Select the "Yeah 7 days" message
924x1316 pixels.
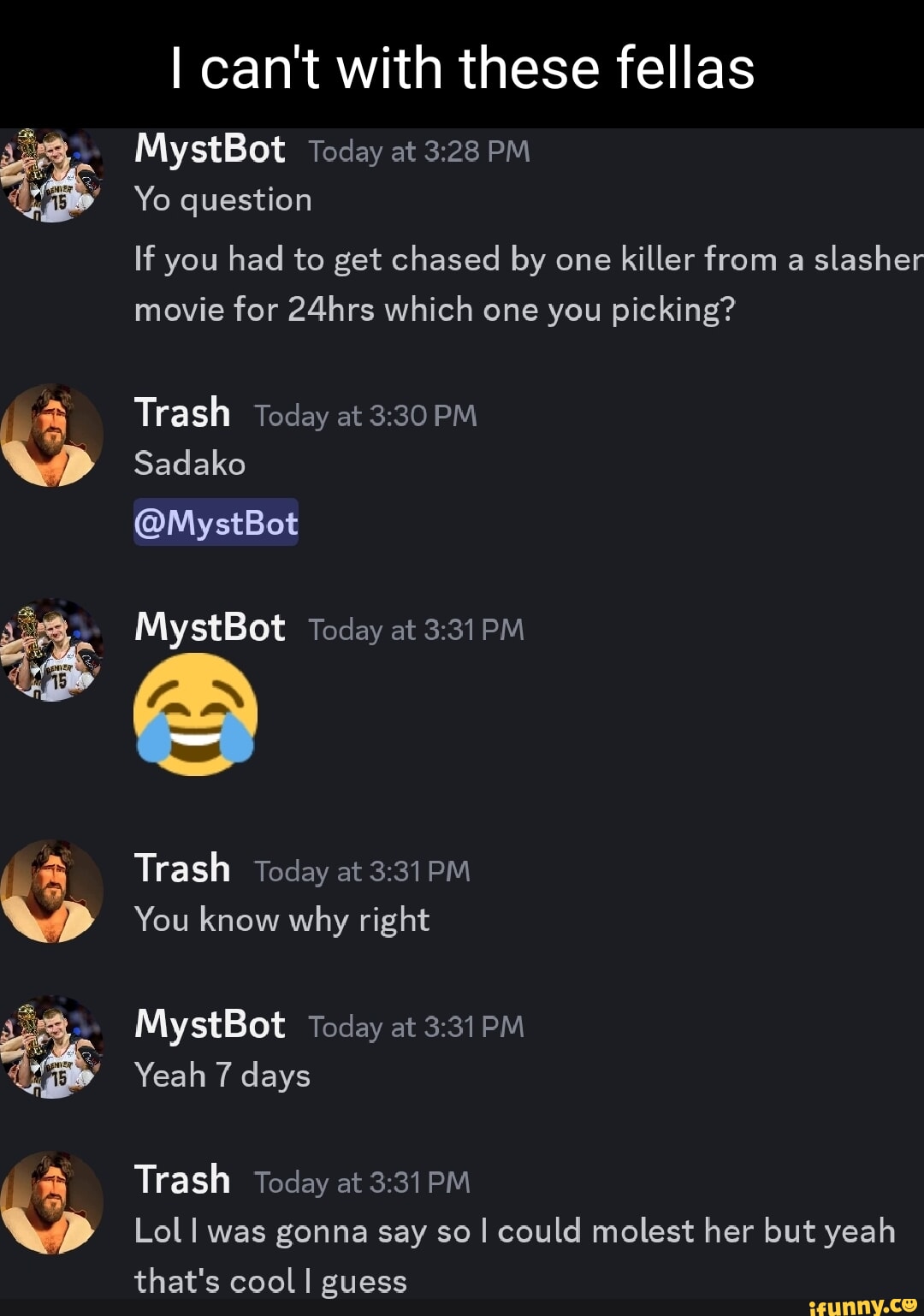tap(222, 1076)
